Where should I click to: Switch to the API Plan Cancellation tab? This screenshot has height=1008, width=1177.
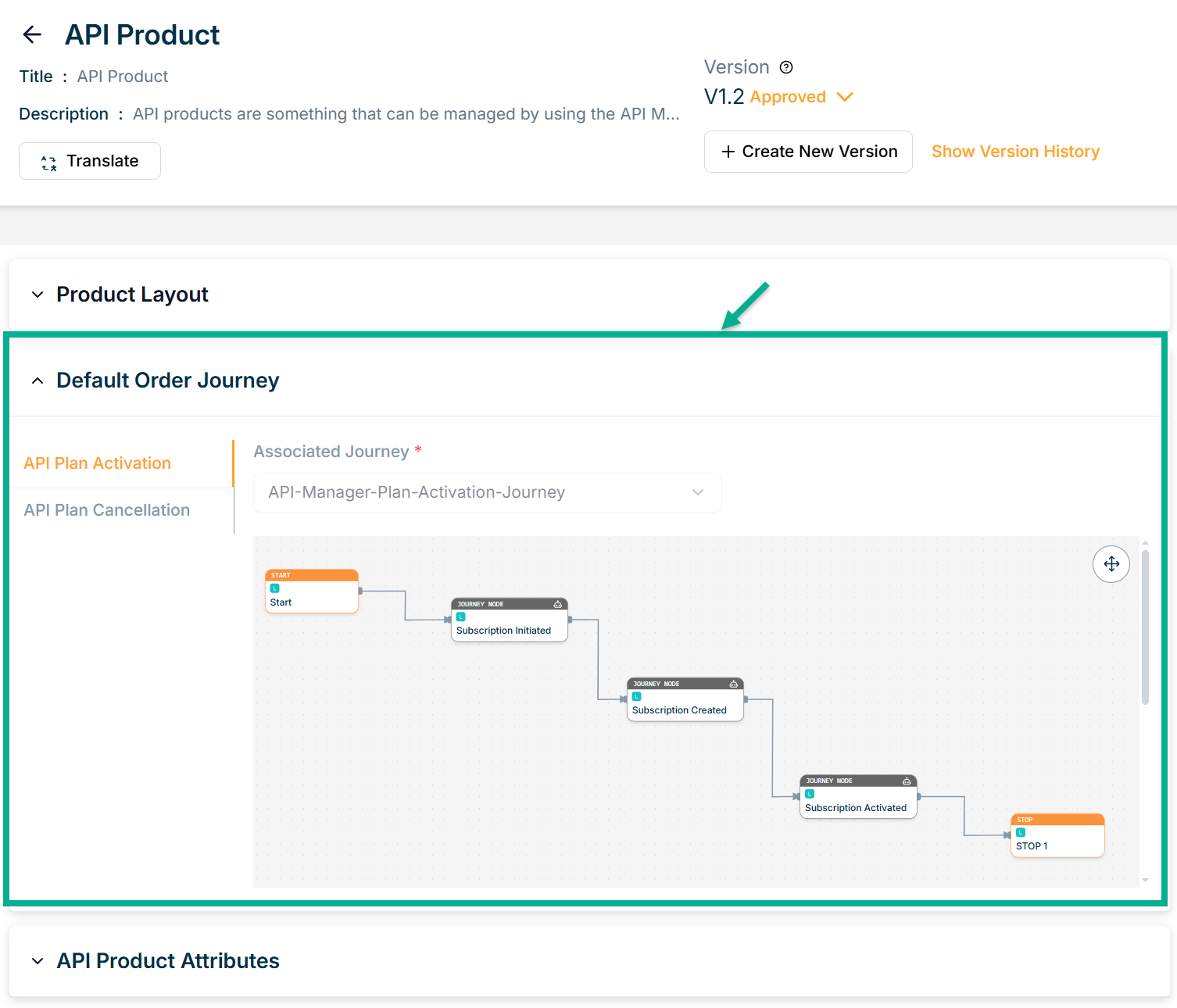107,510
